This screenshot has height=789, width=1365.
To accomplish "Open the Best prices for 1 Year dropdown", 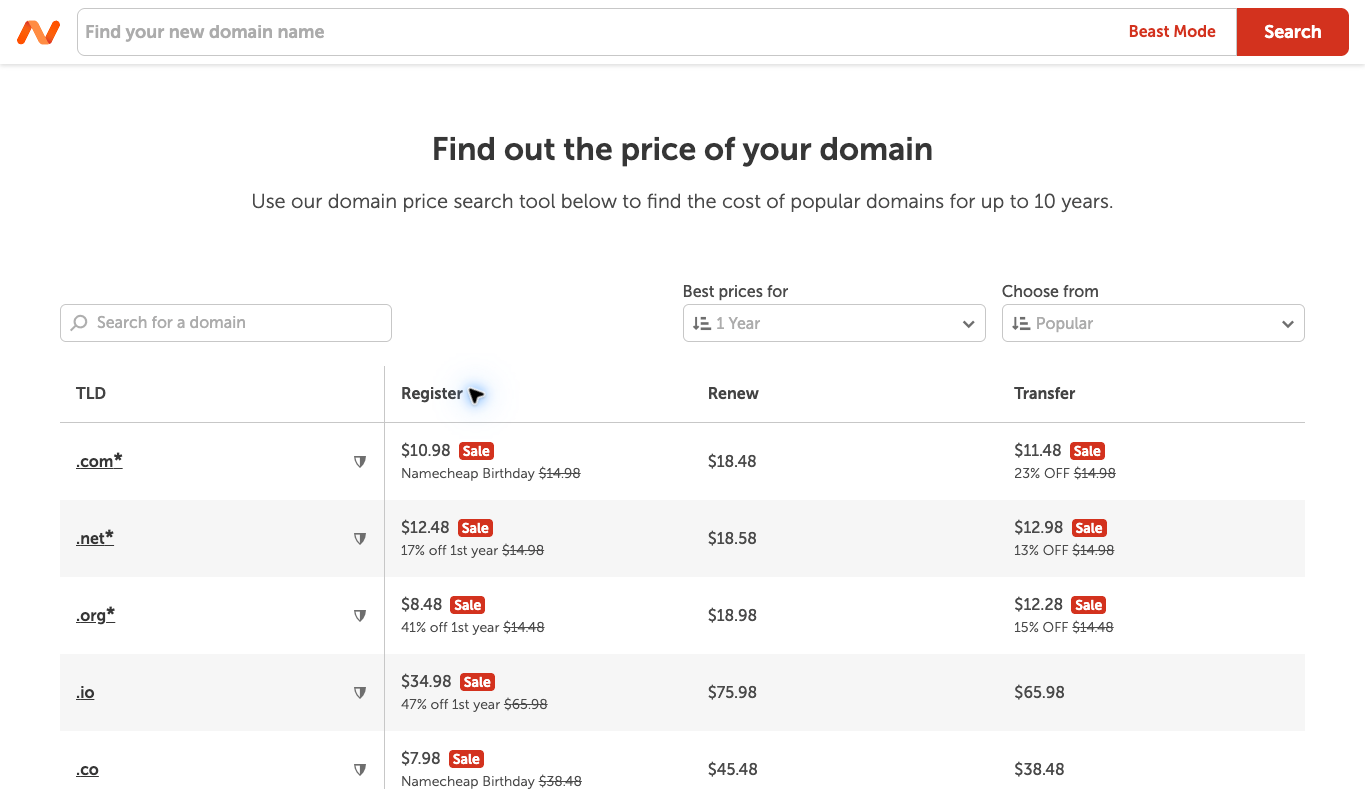I will point(834,323).
